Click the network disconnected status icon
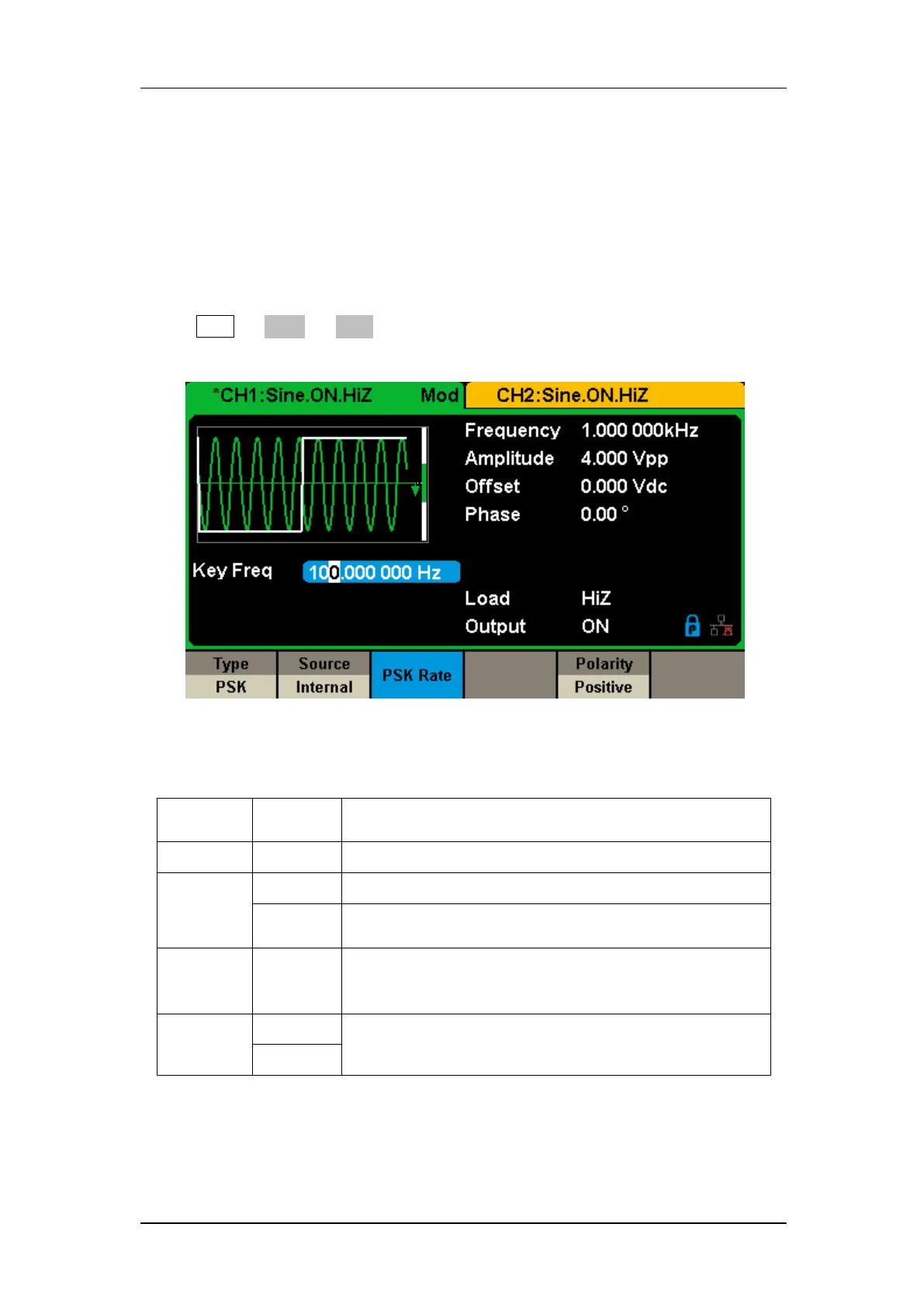Image resolution: width=924 pixels, height=1307 pixels. pyautogui.click(x=721, y=626)
